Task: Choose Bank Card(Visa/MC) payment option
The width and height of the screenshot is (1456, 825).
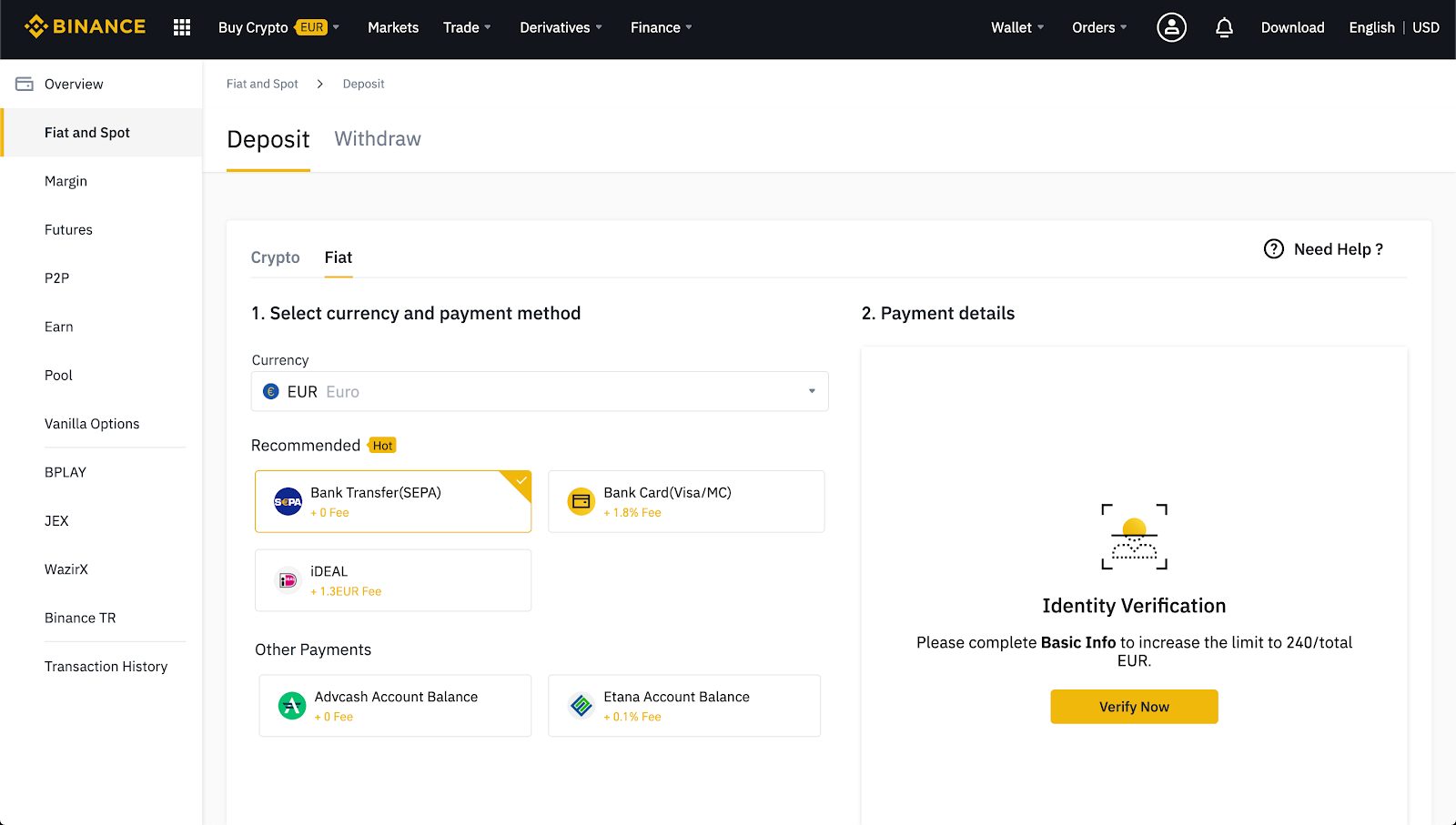Action: click(x=686, y=501)
